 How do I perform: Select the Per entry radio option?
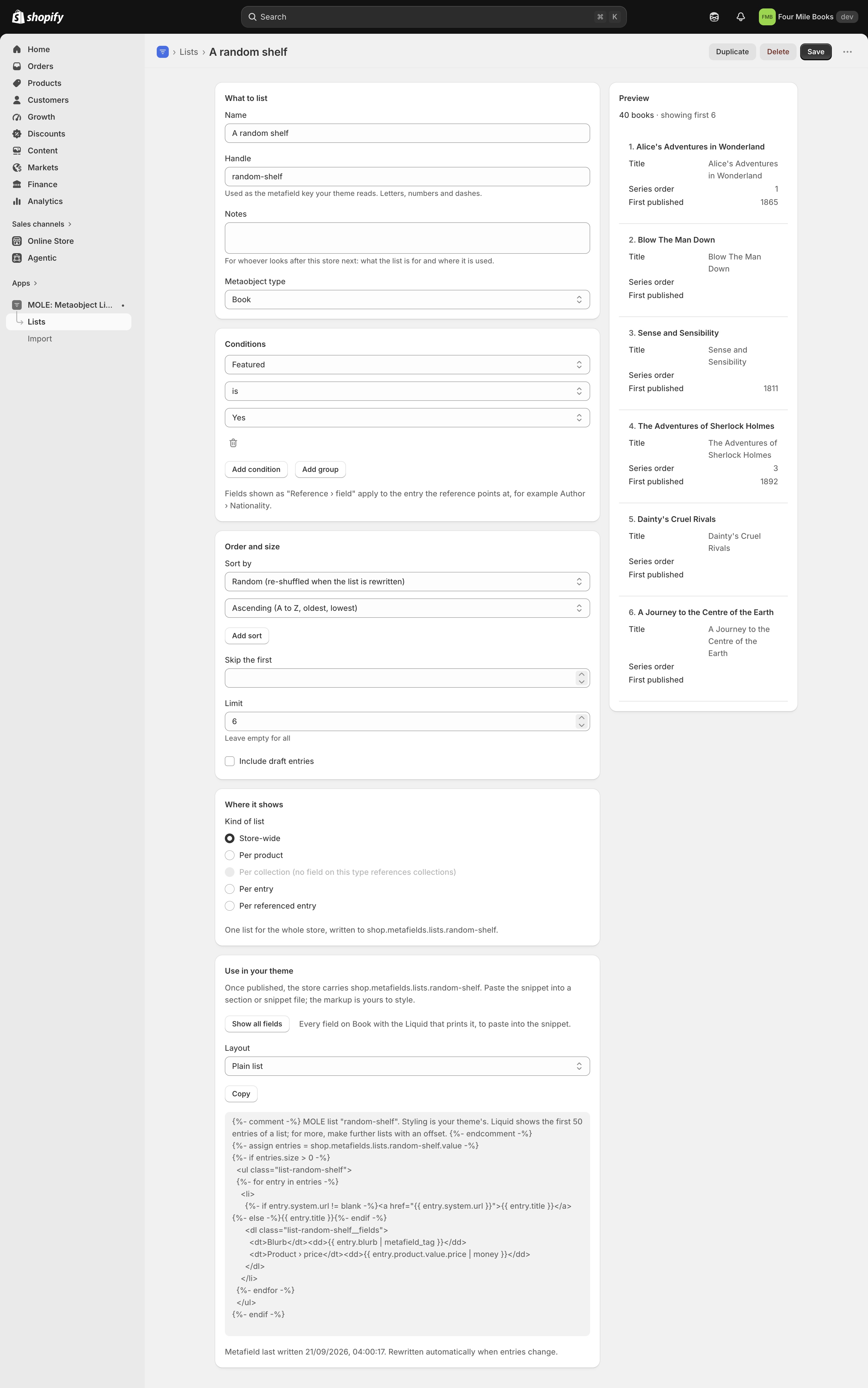tap(230, 889)
